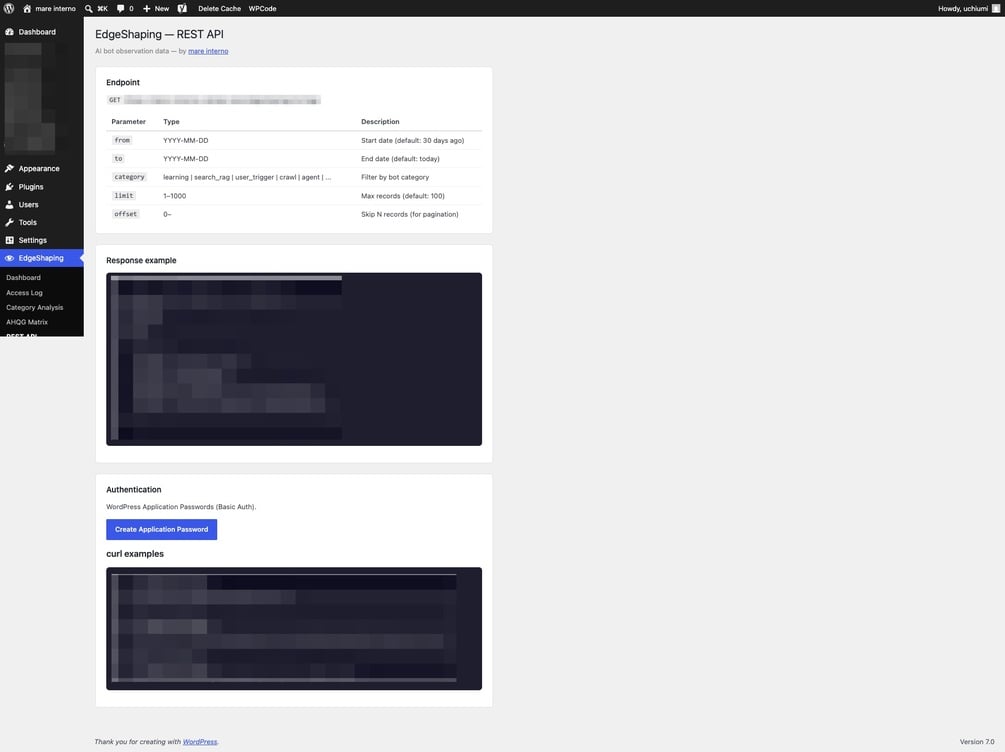
Task: Open the WPCode admin bar menu
Action: pyautogui.click(x=262, y=8)
